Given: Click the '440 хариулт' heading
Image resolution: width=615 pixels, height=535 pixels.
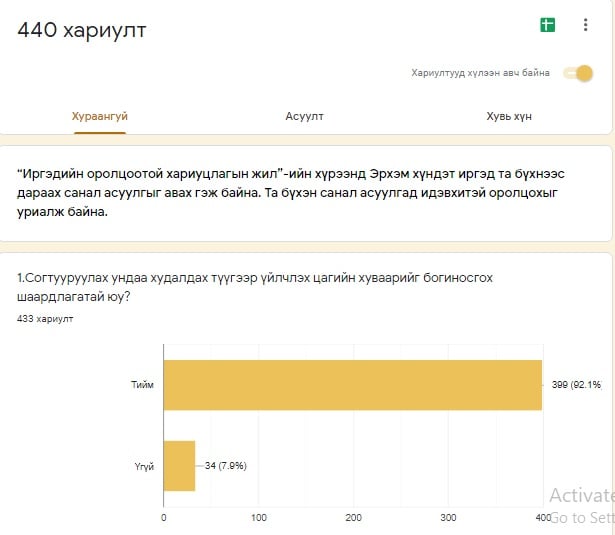Looking at the screenshot, I should [82, 30].
